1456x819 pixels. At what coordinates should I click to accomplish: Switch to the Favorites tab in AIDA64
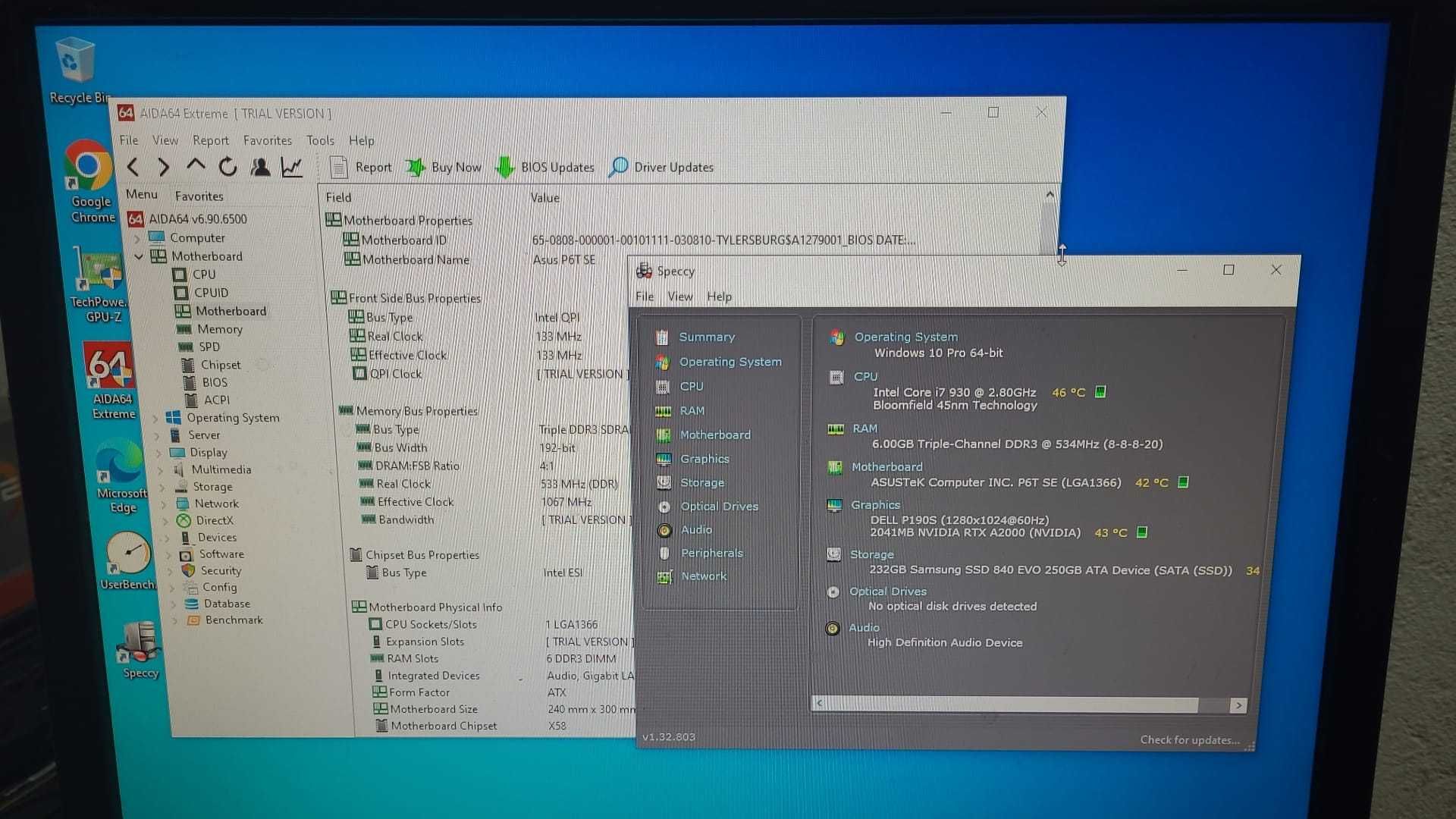point(199,196)
